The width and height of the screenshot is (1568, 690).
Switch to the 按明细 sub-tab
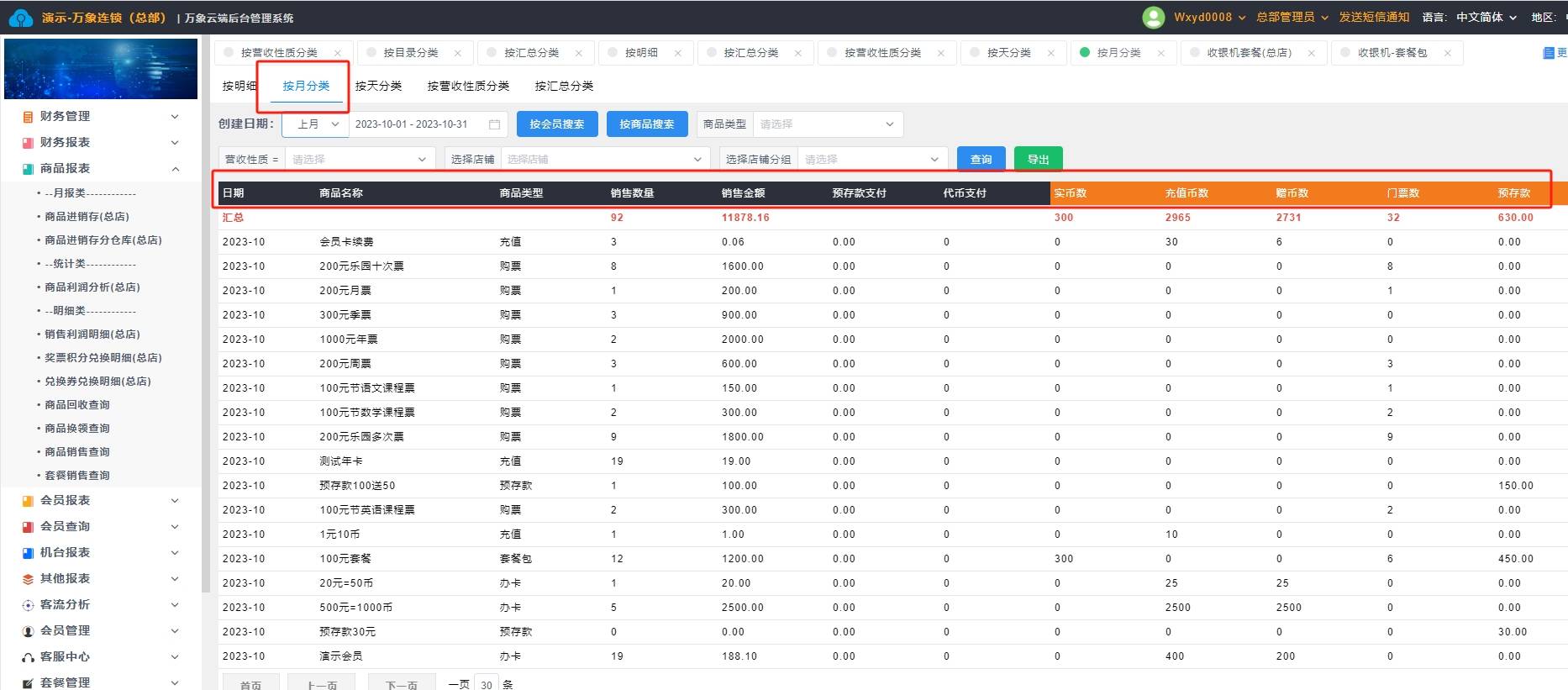click(x=239, y=86)
